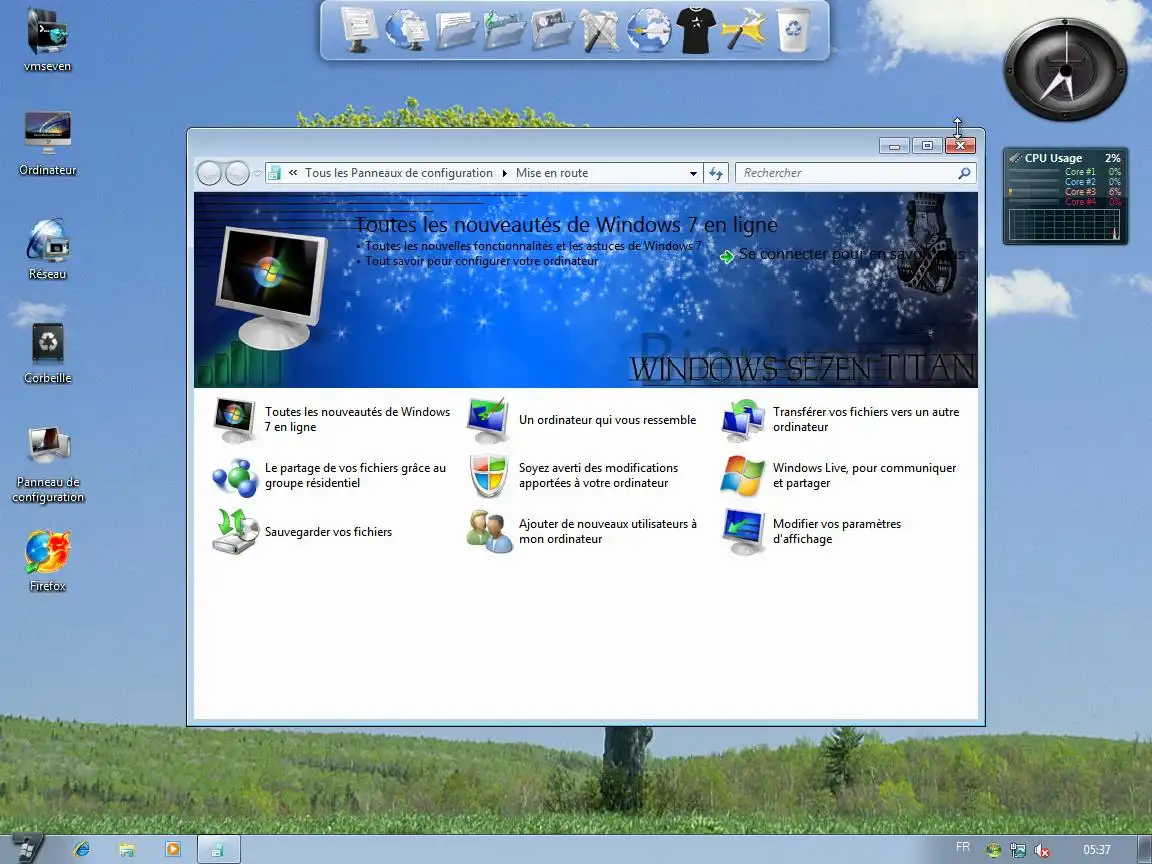Screen dimensions: 1152x864
Task: Click the users icon for Ajouter de nouveaux utilisateurs
Action: (489, 531)
